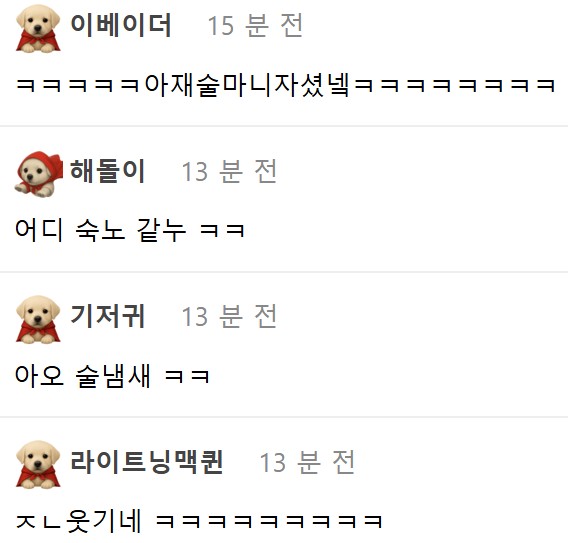Click the 15 분 전 timestamp
The height and width of the screenshot is (543, 568).
tap(255, 26)
